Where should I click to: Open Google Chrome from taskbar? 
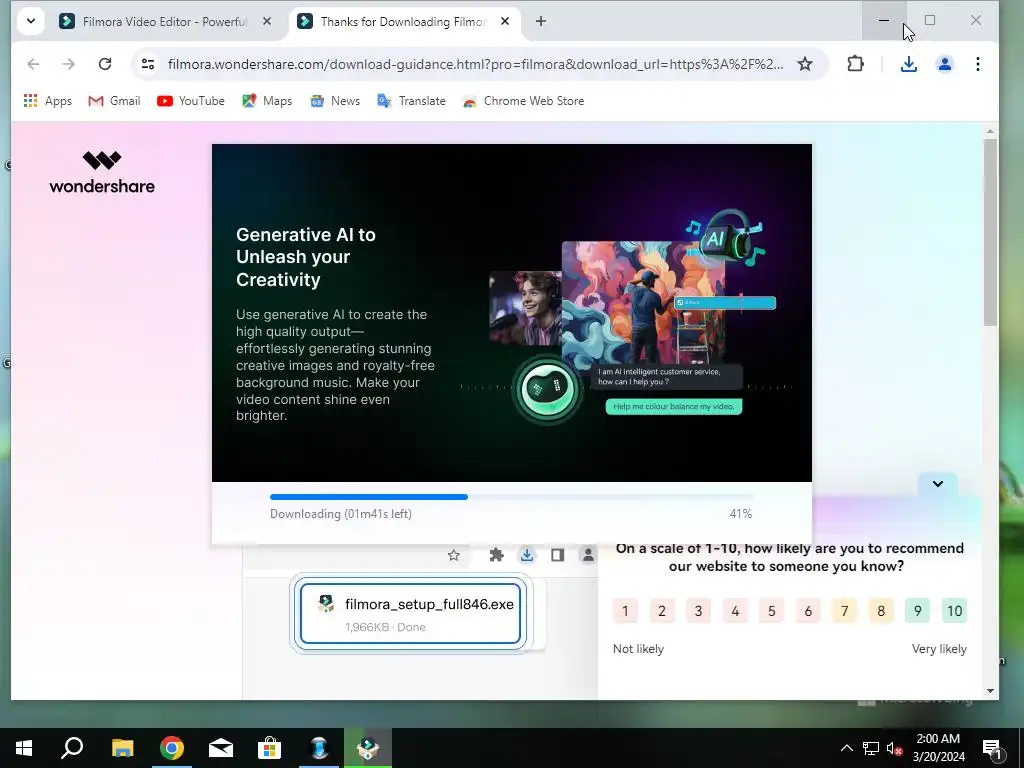(x=172, y=748)
